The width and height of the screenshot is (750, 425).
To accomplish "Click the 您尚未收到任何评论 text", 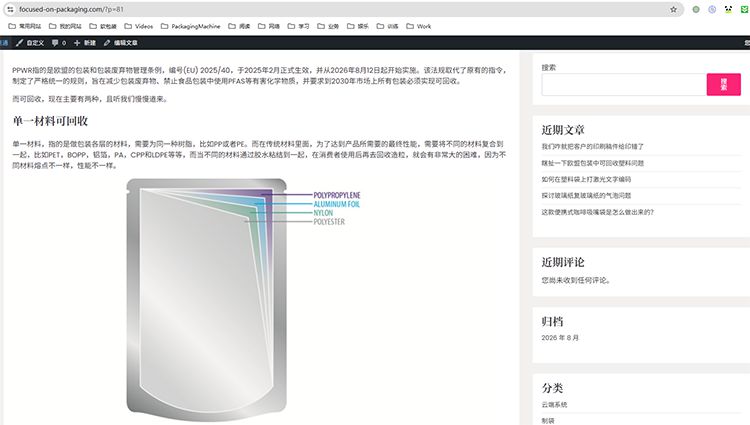I will click(576, 280).
